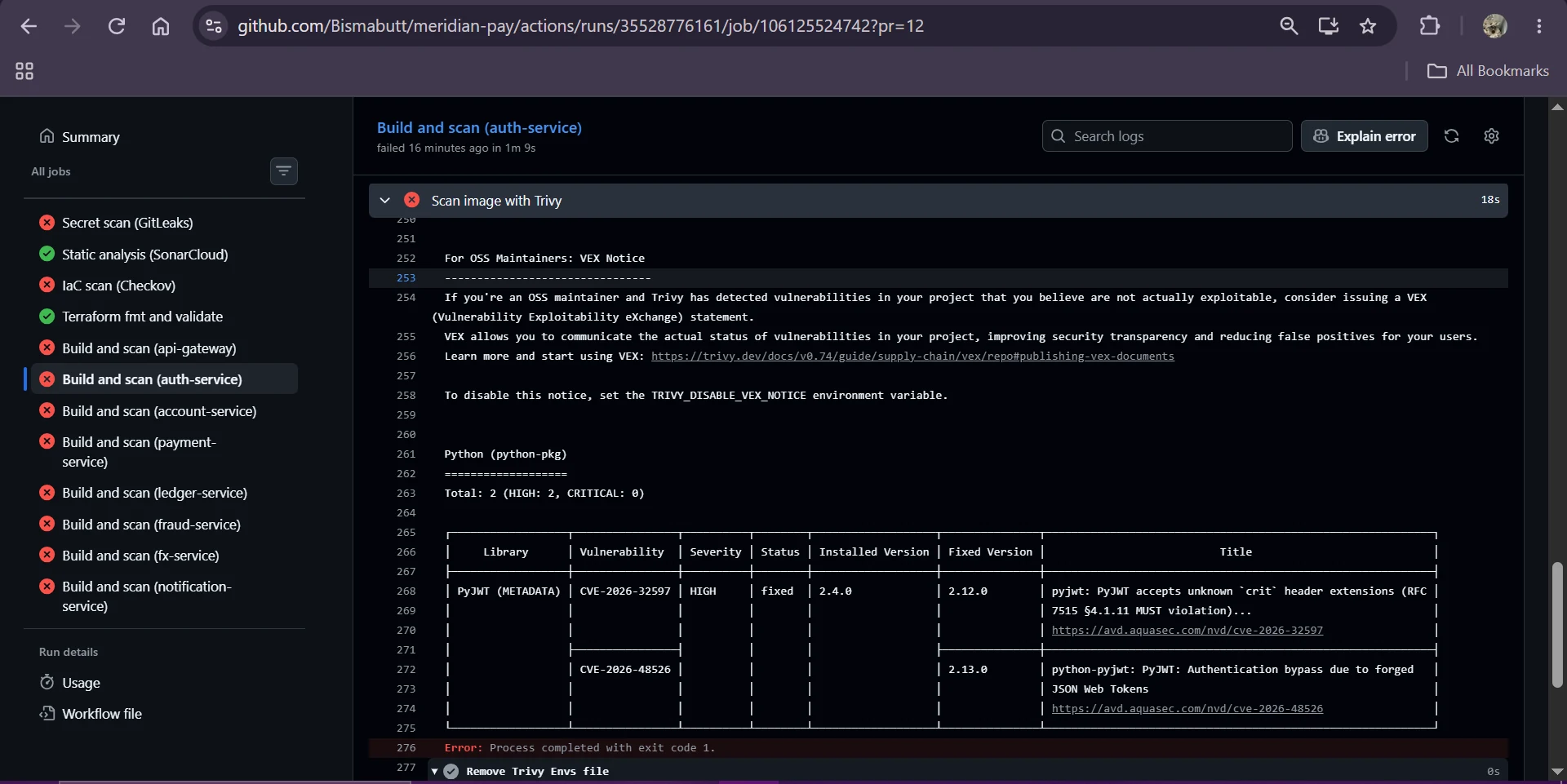Go back with browser back arrow
This screenshot has width=1567, height=784.
point(29,26)
